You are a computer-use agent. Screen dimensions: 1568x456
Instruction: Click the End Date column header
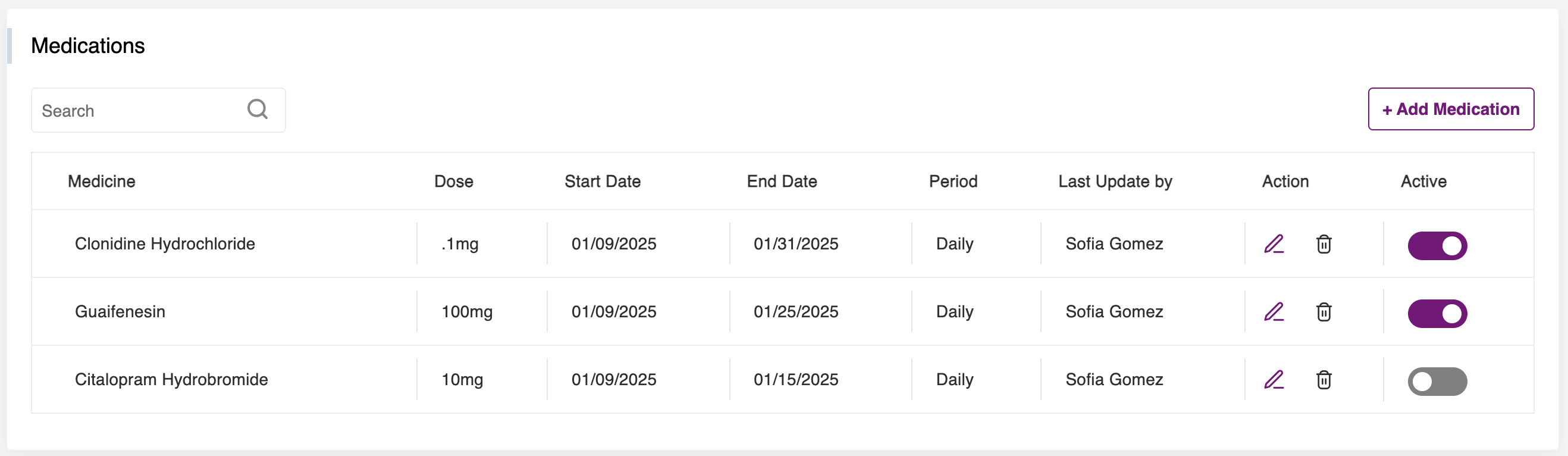(x=782, y=182)
